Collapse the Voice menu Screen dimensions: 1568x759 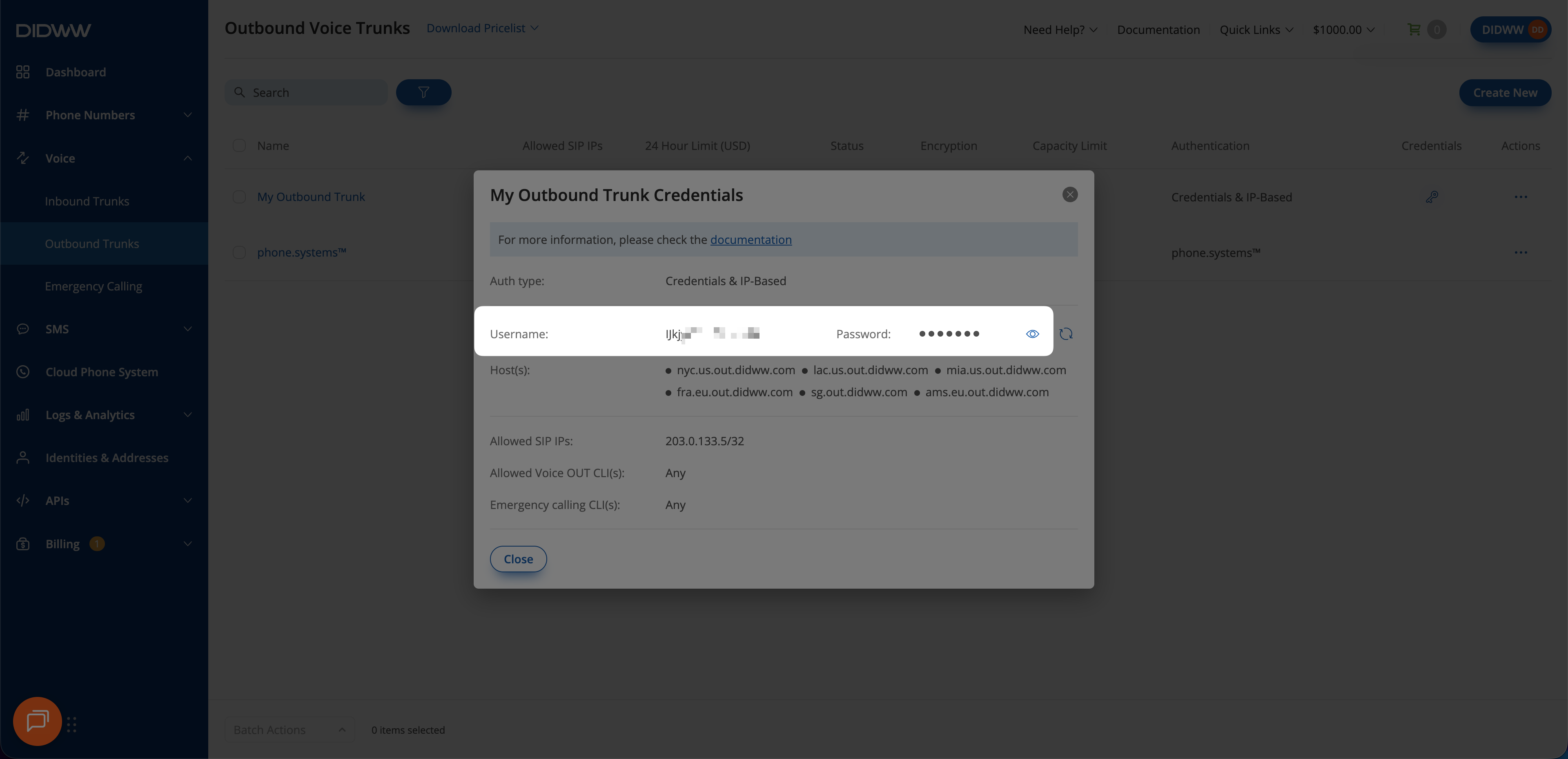[187, 158]
